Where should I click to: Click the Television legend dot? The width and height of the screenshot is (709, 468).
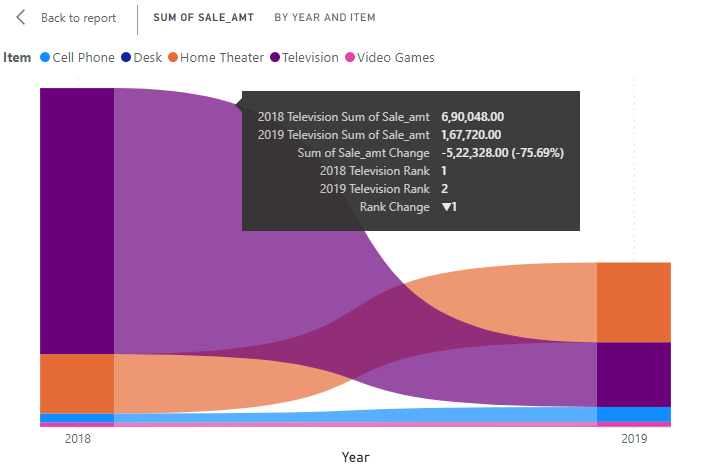pos(275,58)
